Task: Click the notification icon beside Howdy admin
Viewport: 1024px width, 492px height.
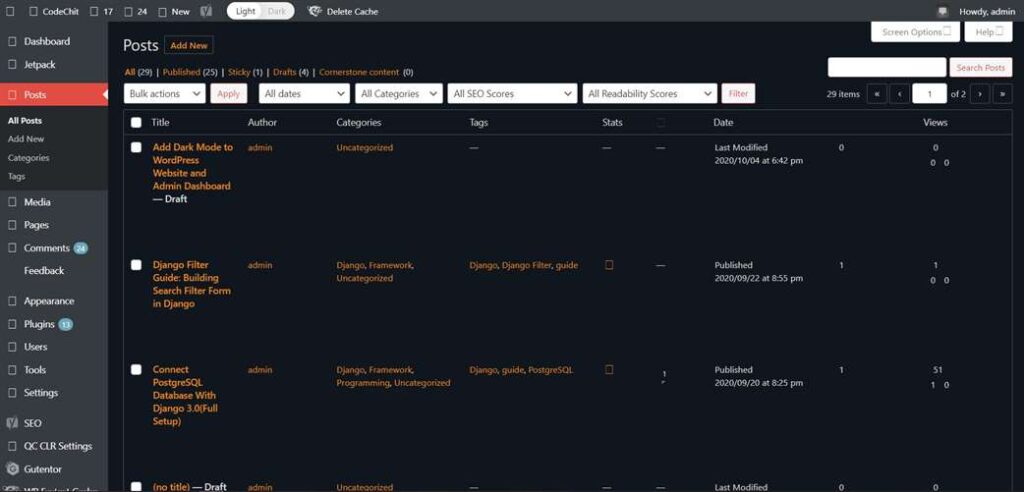Action: [942, 12]
